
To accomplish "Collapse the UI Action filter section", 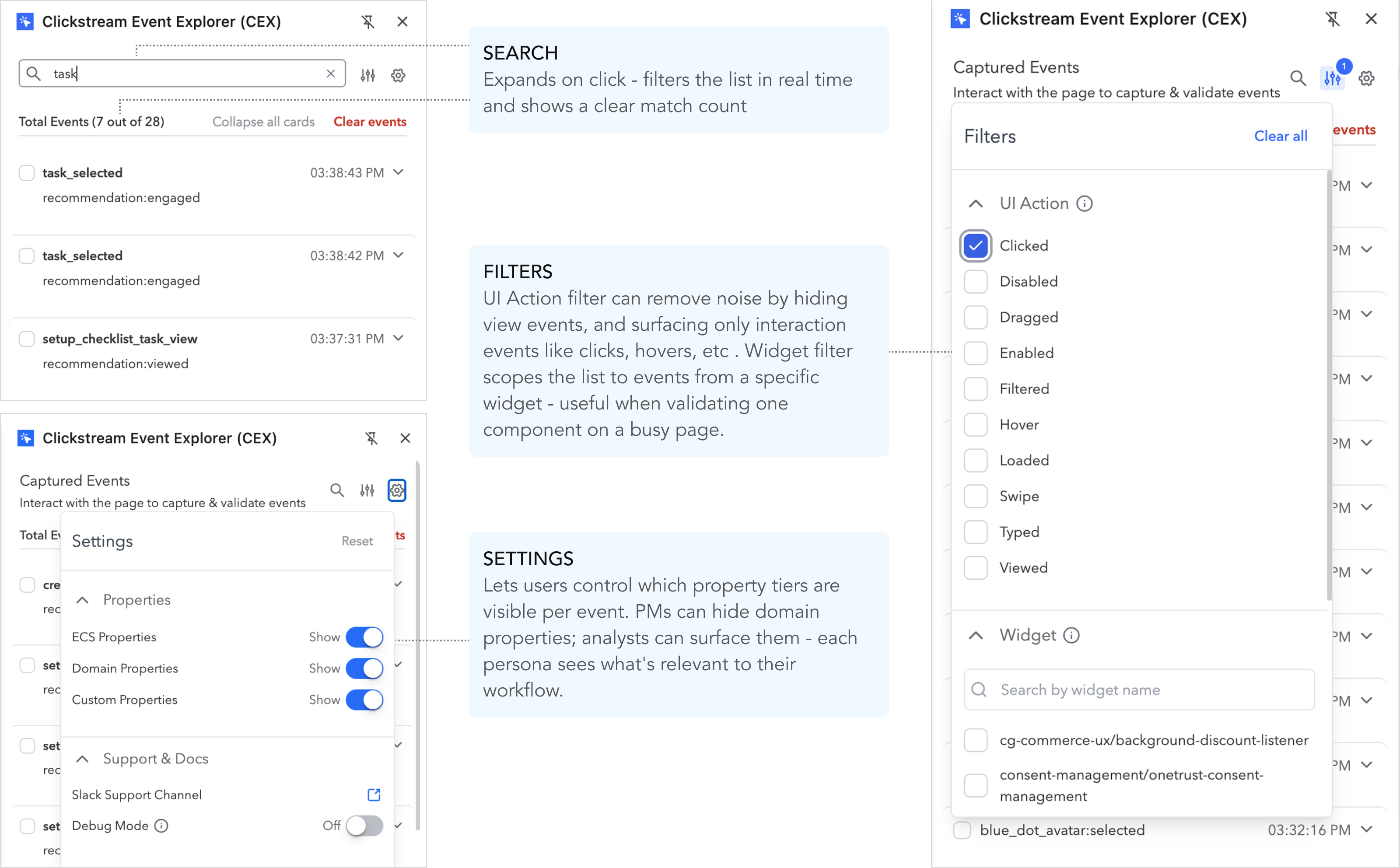I will (x=976, y=203).
